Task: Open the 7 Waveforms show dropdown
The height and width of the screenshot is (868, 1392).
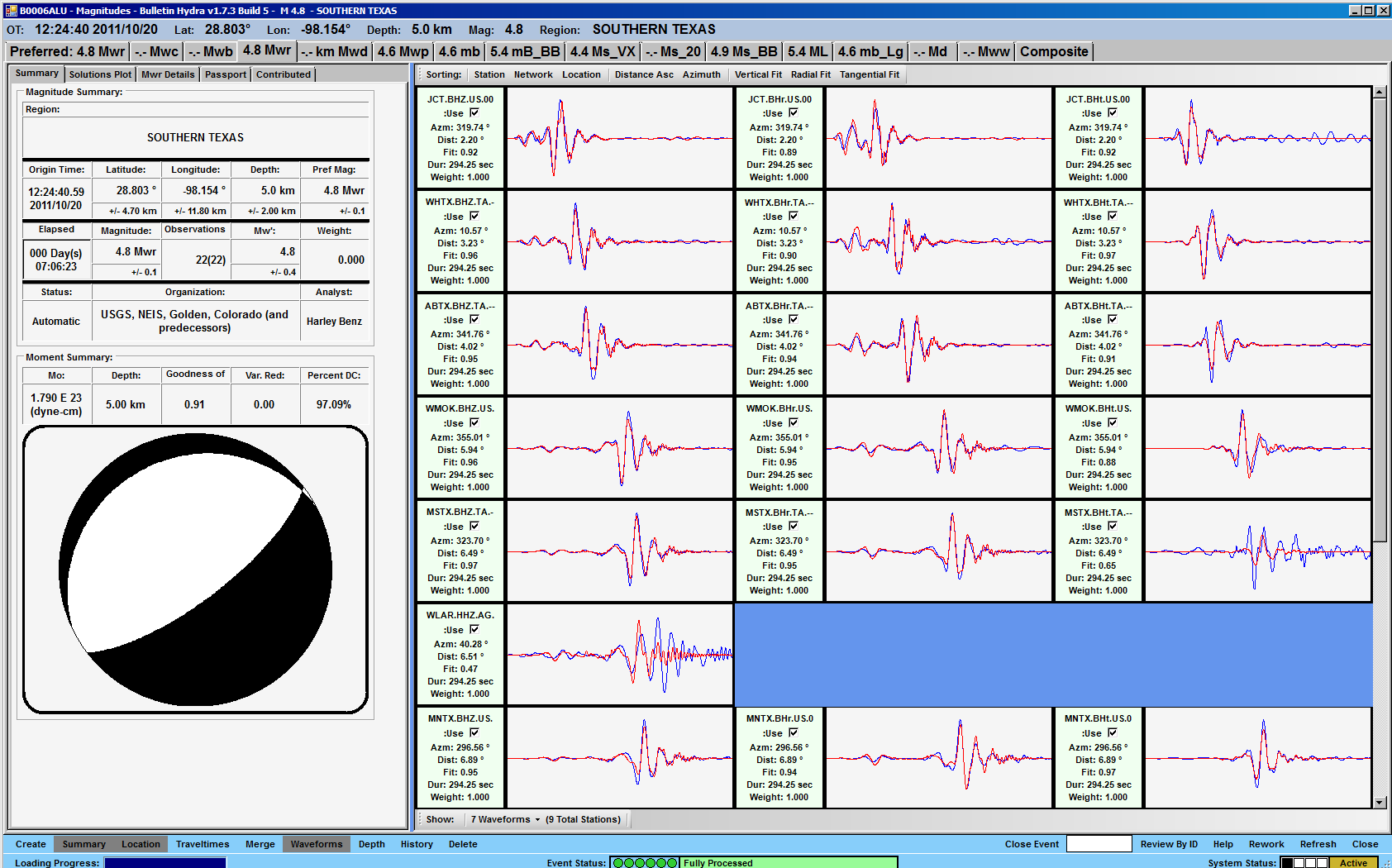Action: pyautogui.click(x=505, y=819)
